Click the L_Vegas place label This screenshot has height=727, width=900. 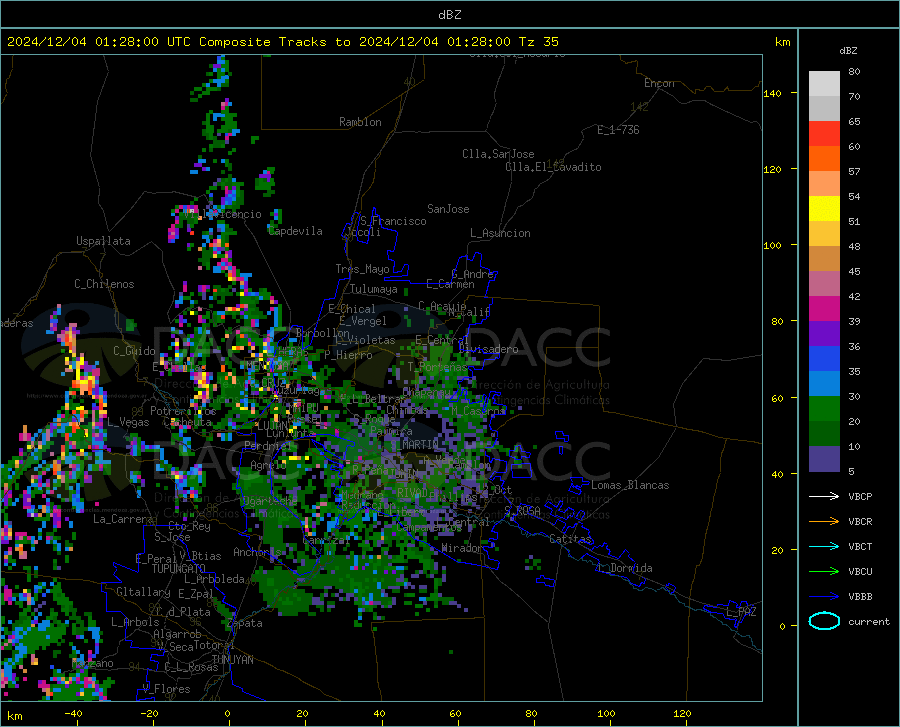tap(128, 422)
